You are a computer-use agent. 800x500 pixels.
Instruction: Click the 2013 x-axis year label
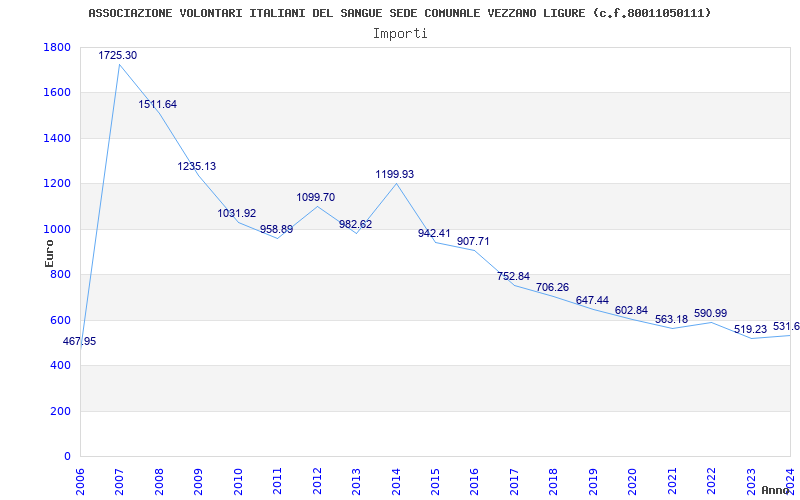(x=356, y=481)
